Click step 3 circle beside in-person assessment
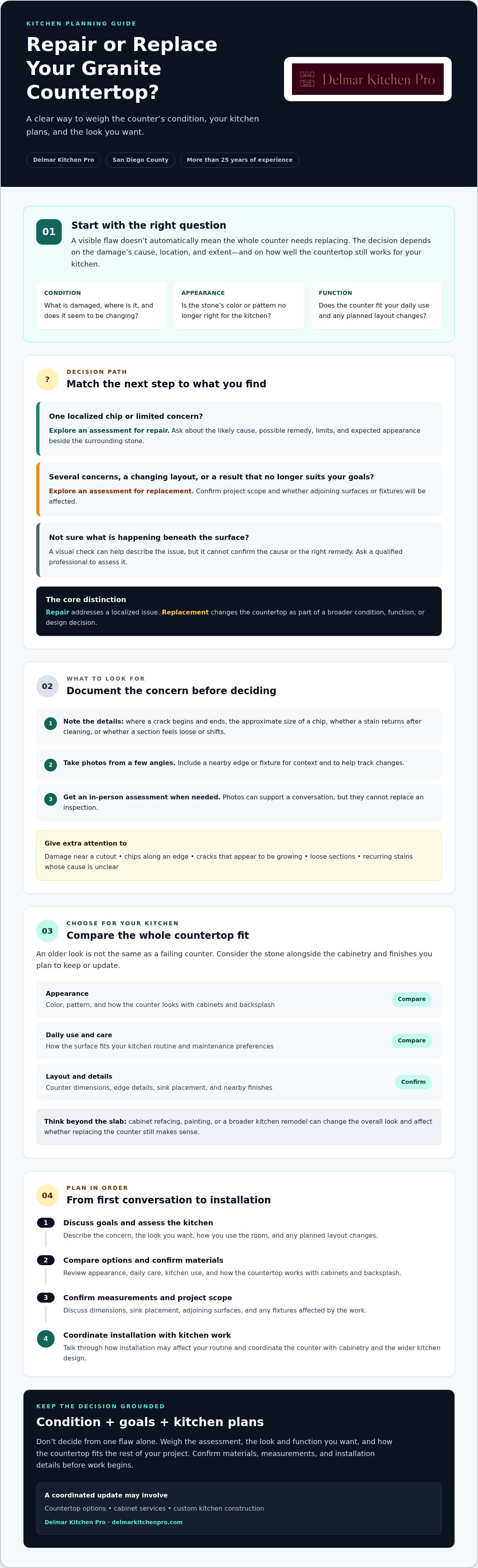This screenshot has width=478, height=1568. coord(51,799)
